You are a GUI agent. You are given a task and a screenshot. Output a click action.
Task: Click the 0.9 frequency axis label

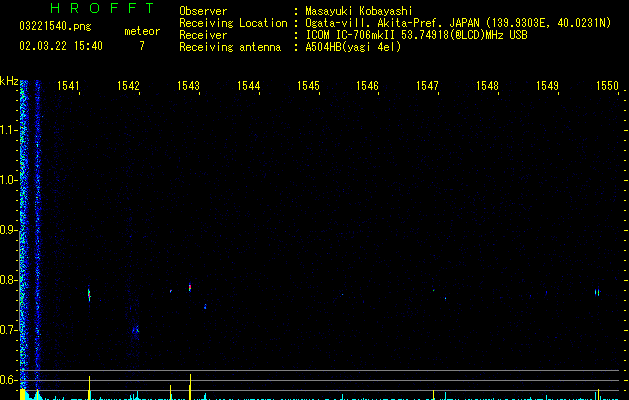pos(8,230)
